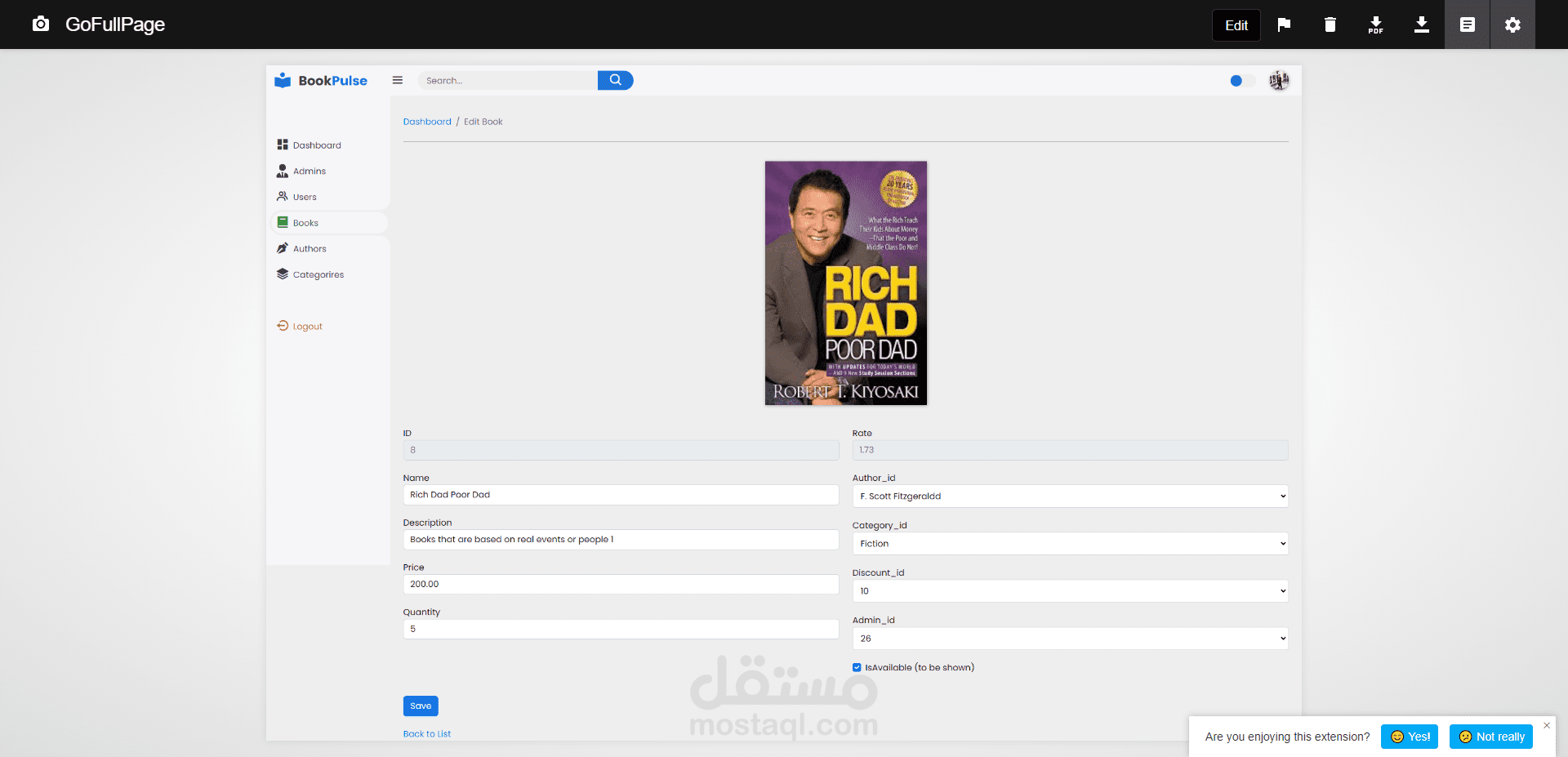Click the IsAvailable (to be shown) label
The width and height of the screenshot is (1568, 757).
point(920,667)
